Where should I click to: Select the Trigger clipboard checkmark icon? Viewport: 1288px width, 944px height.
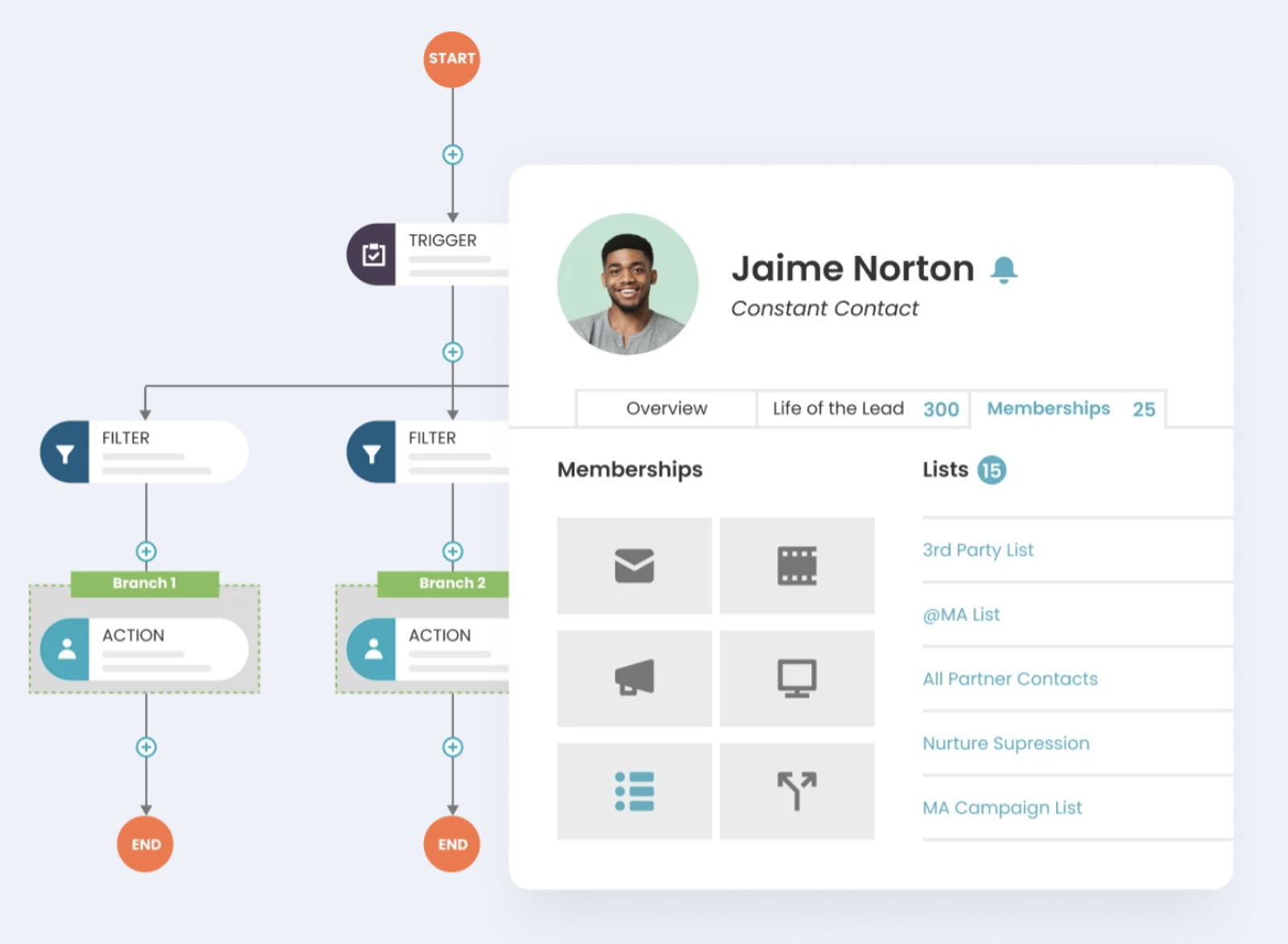click(373, 254)
